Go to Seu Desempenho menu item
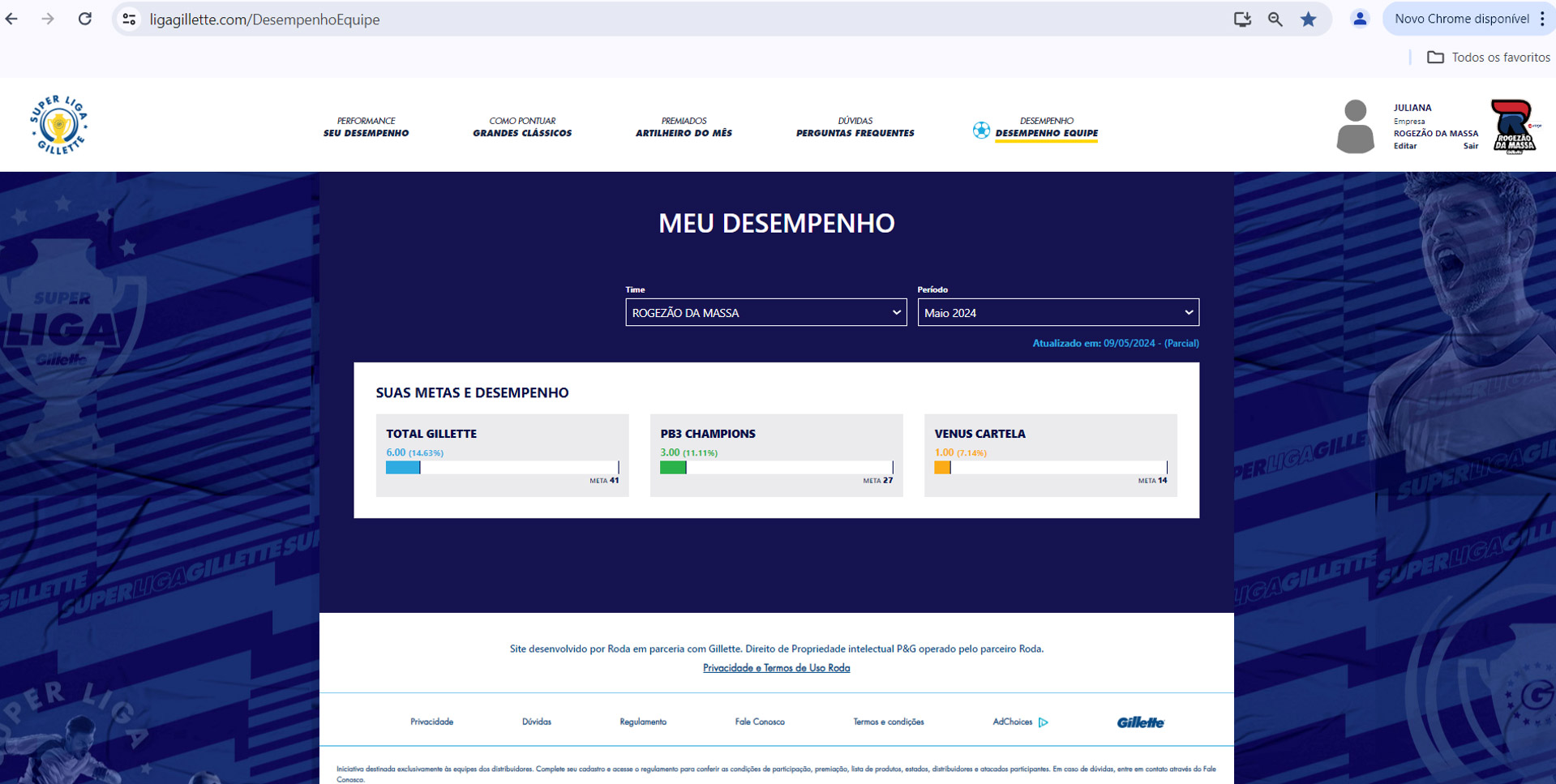Viewport: 1556px width, 784px height. click(x=366, y=127)
